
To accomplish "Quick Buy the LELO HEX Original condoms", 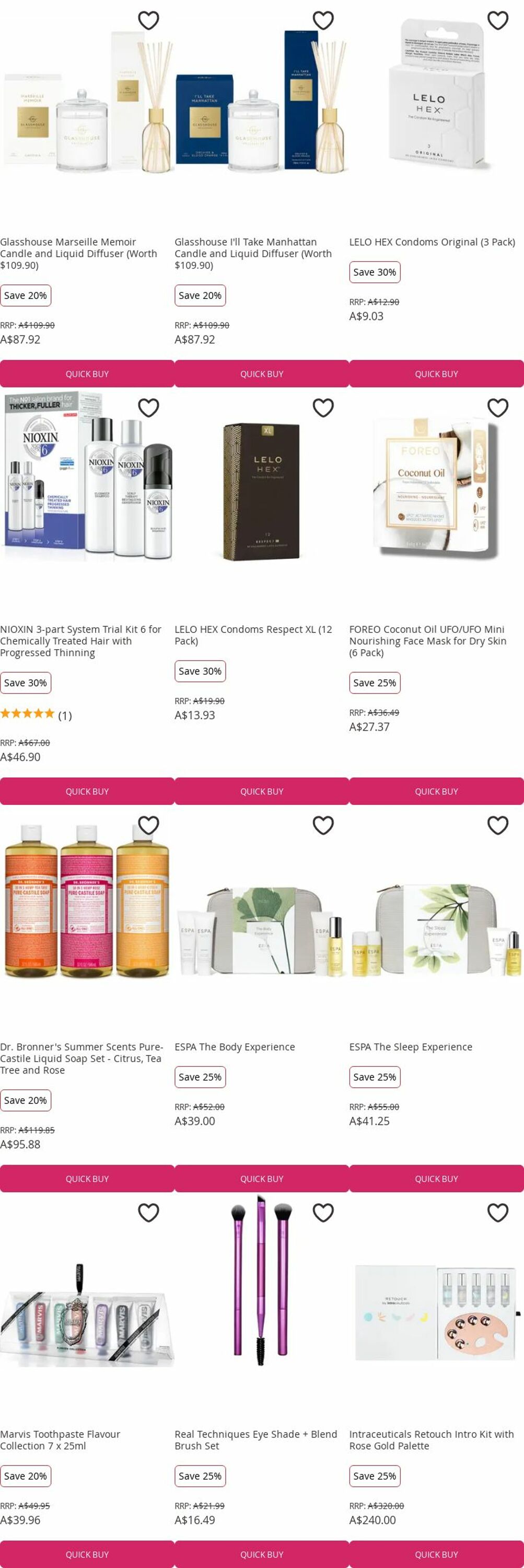I will 436,374.
